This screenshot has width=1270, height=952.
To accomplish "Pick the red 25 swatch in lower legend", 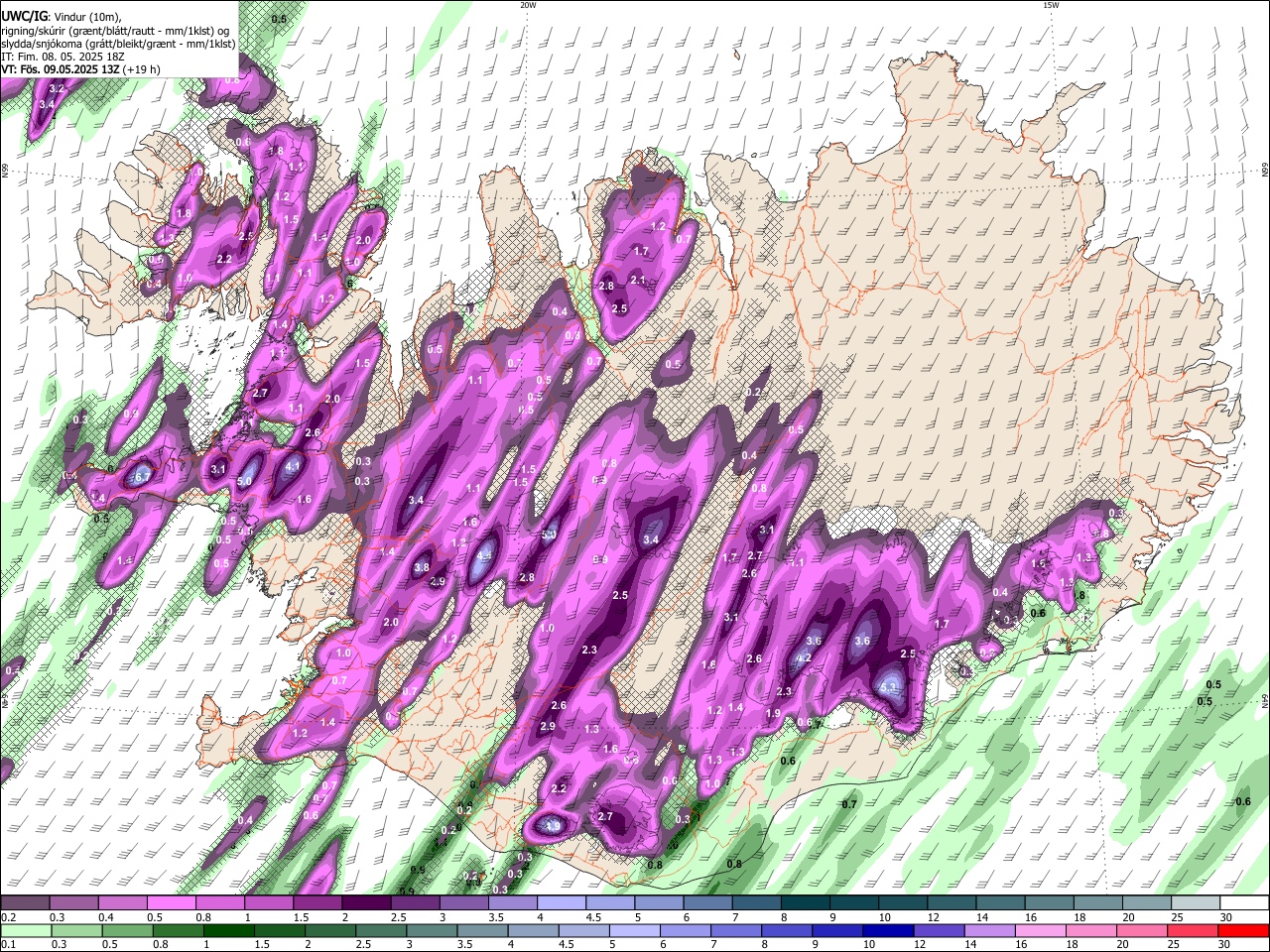I will pyautogui.click(x=1192, y=931).
